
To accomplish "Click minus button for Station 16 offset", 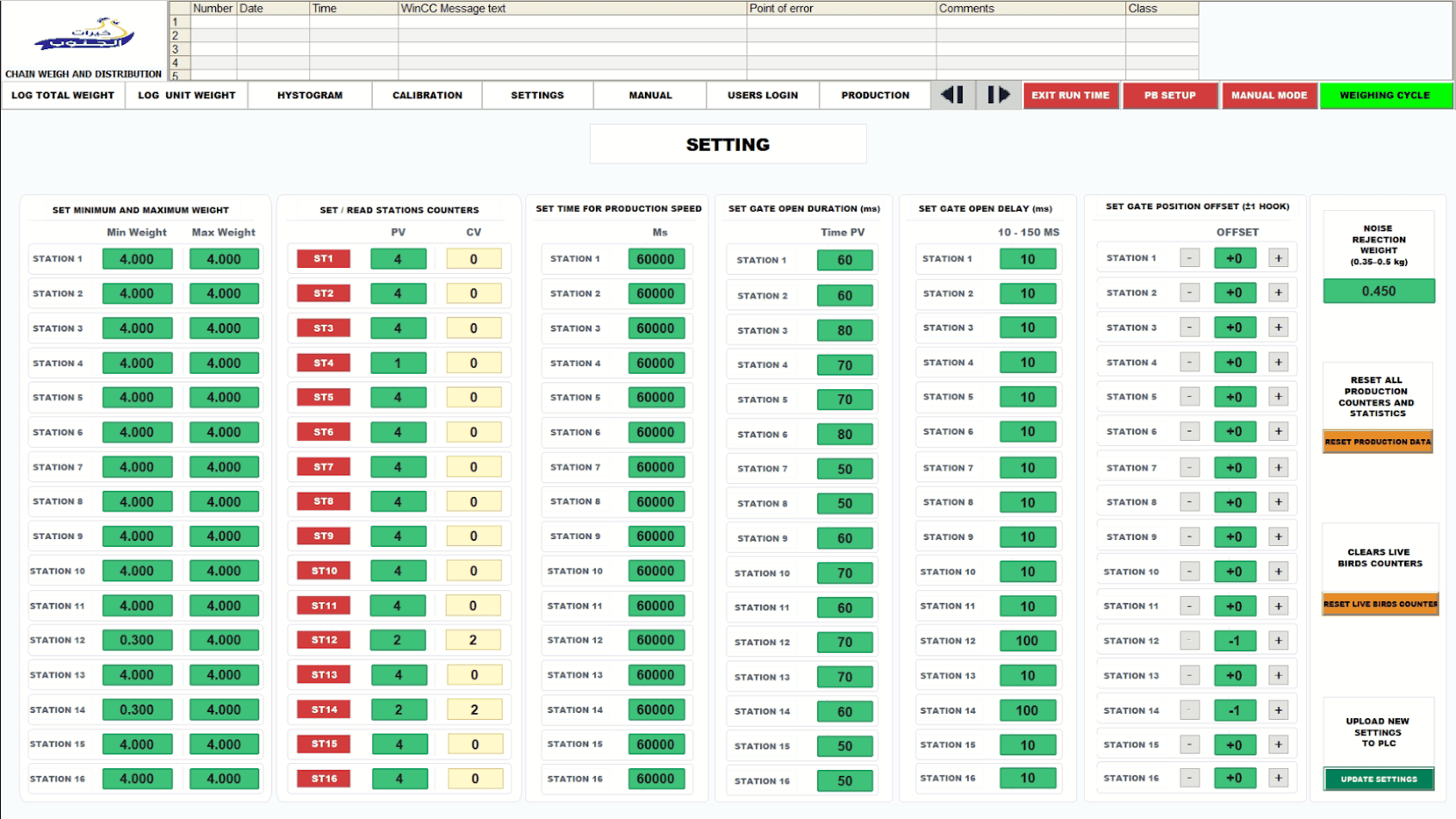I will [1189, 779].
